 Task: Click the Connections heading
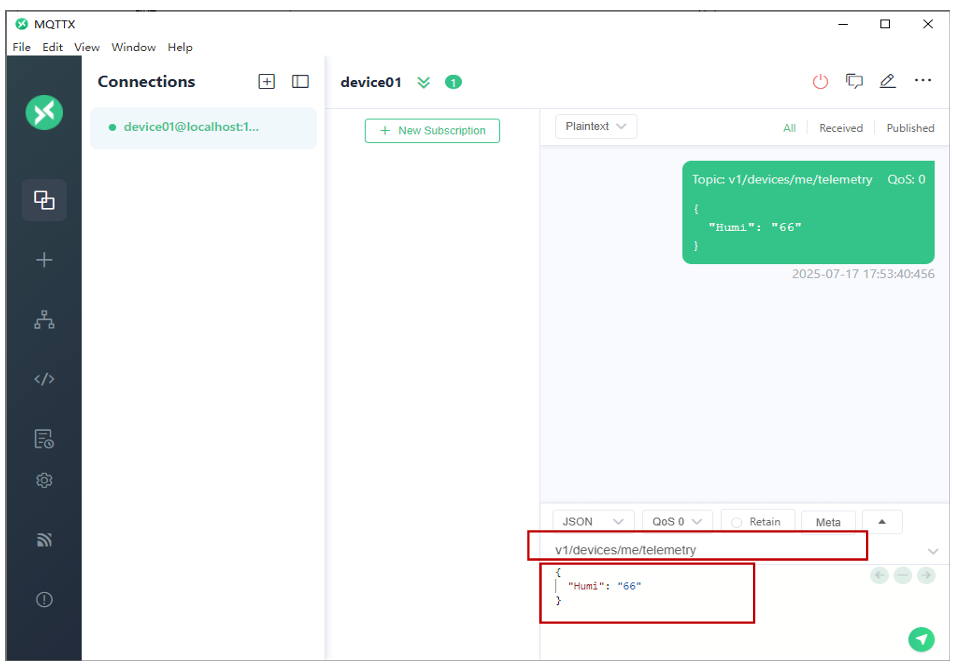coord(146,82)
